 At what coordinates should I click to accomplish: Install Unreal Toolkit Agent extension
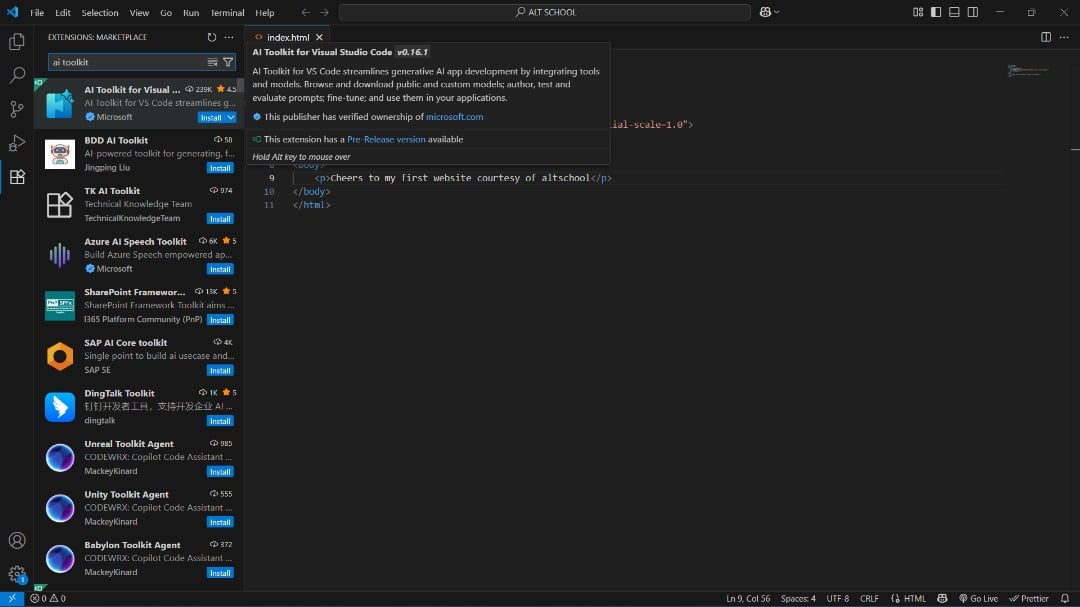tap(220, 472)
